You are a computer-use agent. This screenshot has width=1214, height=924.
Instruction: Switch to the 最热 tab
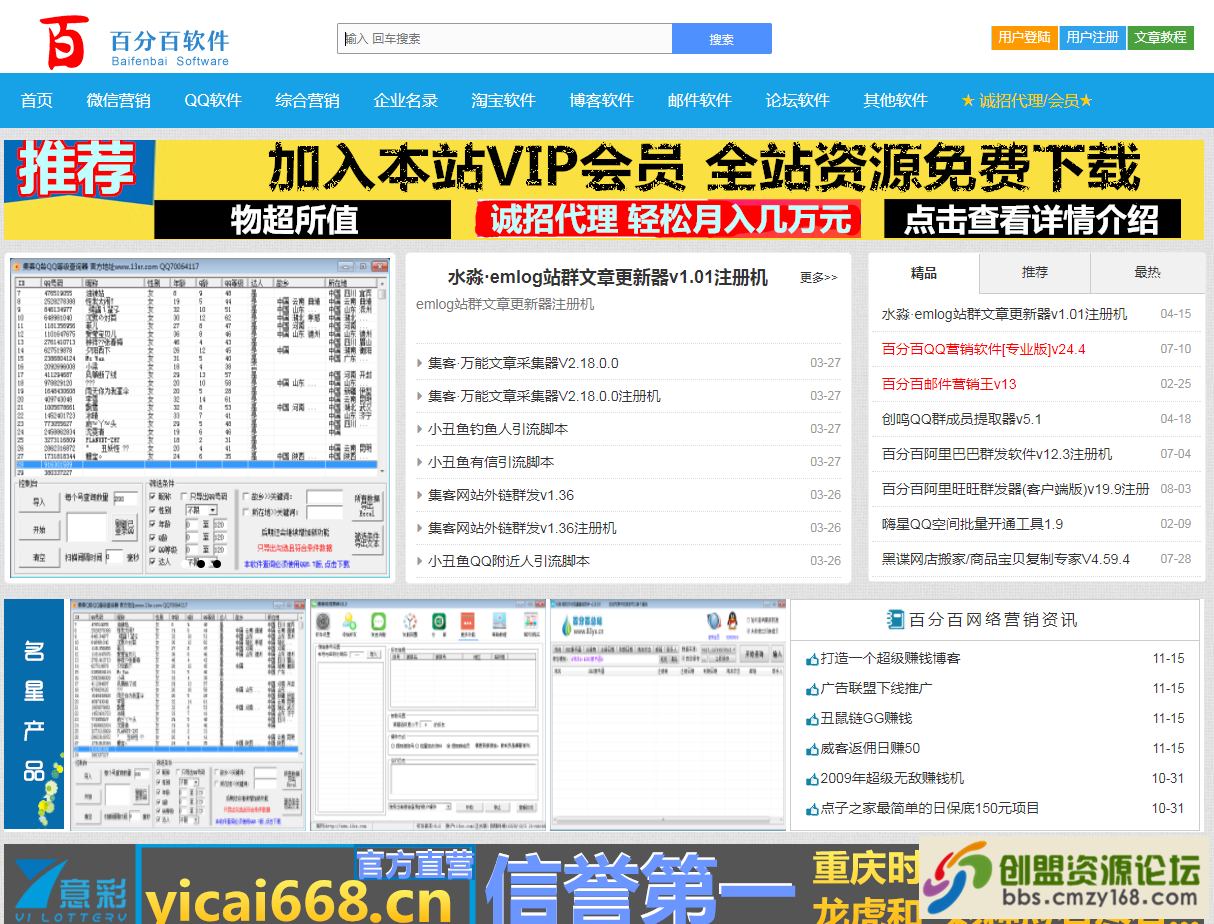click(1148, 272)
